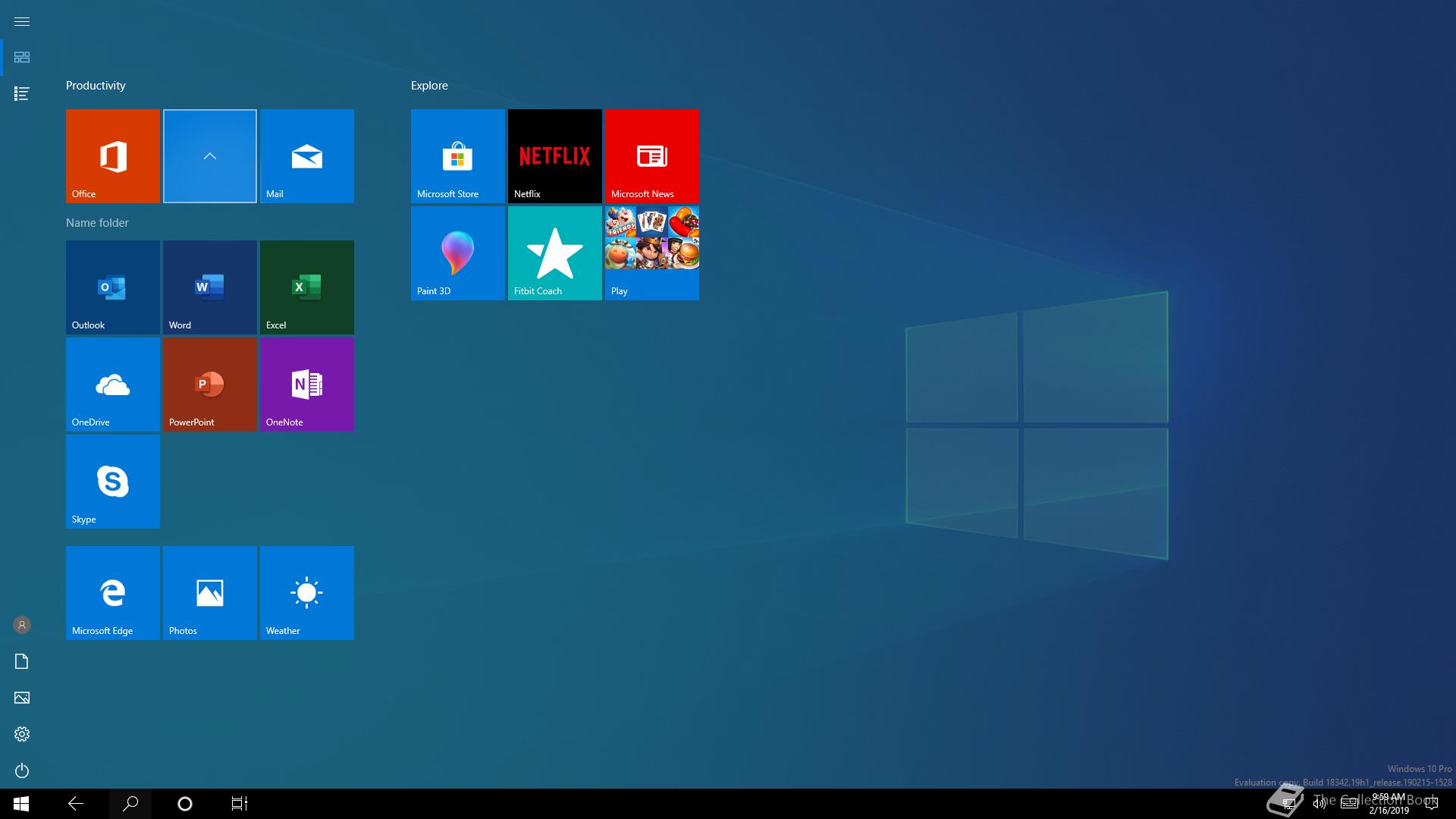Open the touch keyboard tray icon
The height and width of the screenshot is (819, 1456).
tap(1349, 804)
